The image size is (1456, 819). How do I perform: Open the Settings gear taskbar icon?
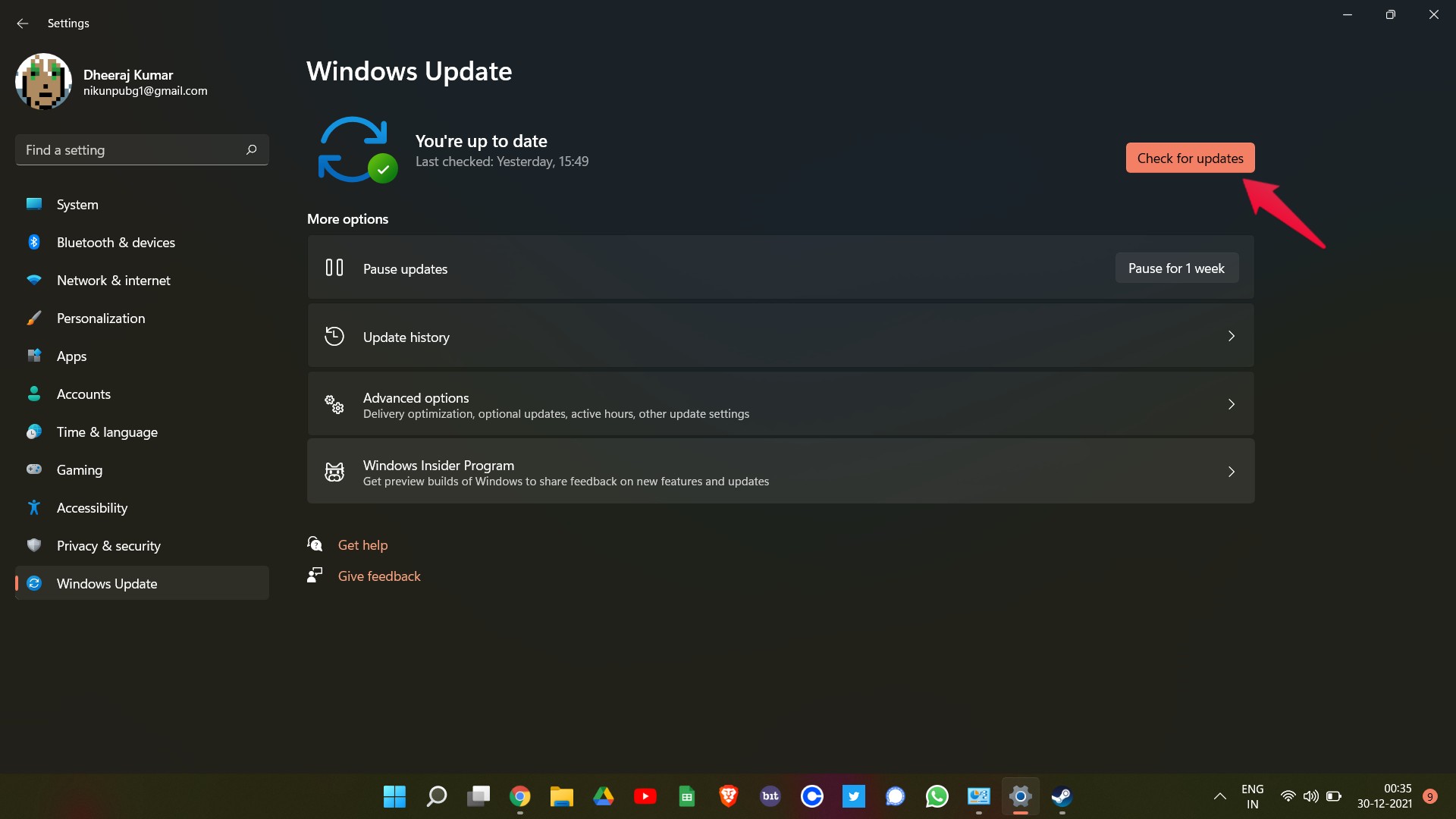[1020, 796]
